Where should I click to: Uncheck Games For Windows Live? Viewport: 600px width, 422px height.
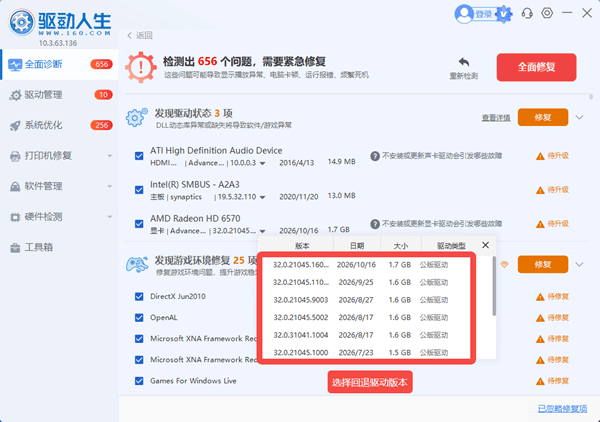coord(139,381)
